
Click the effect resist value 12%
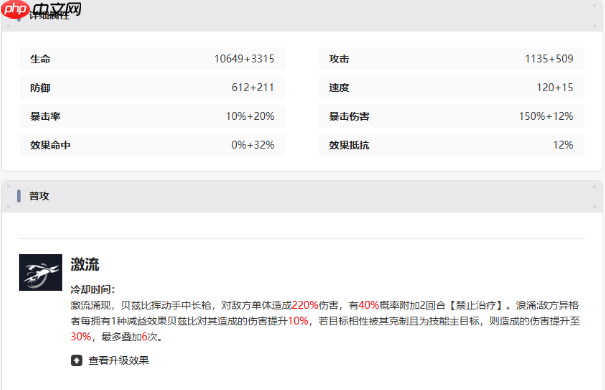(x=563, y=145)
